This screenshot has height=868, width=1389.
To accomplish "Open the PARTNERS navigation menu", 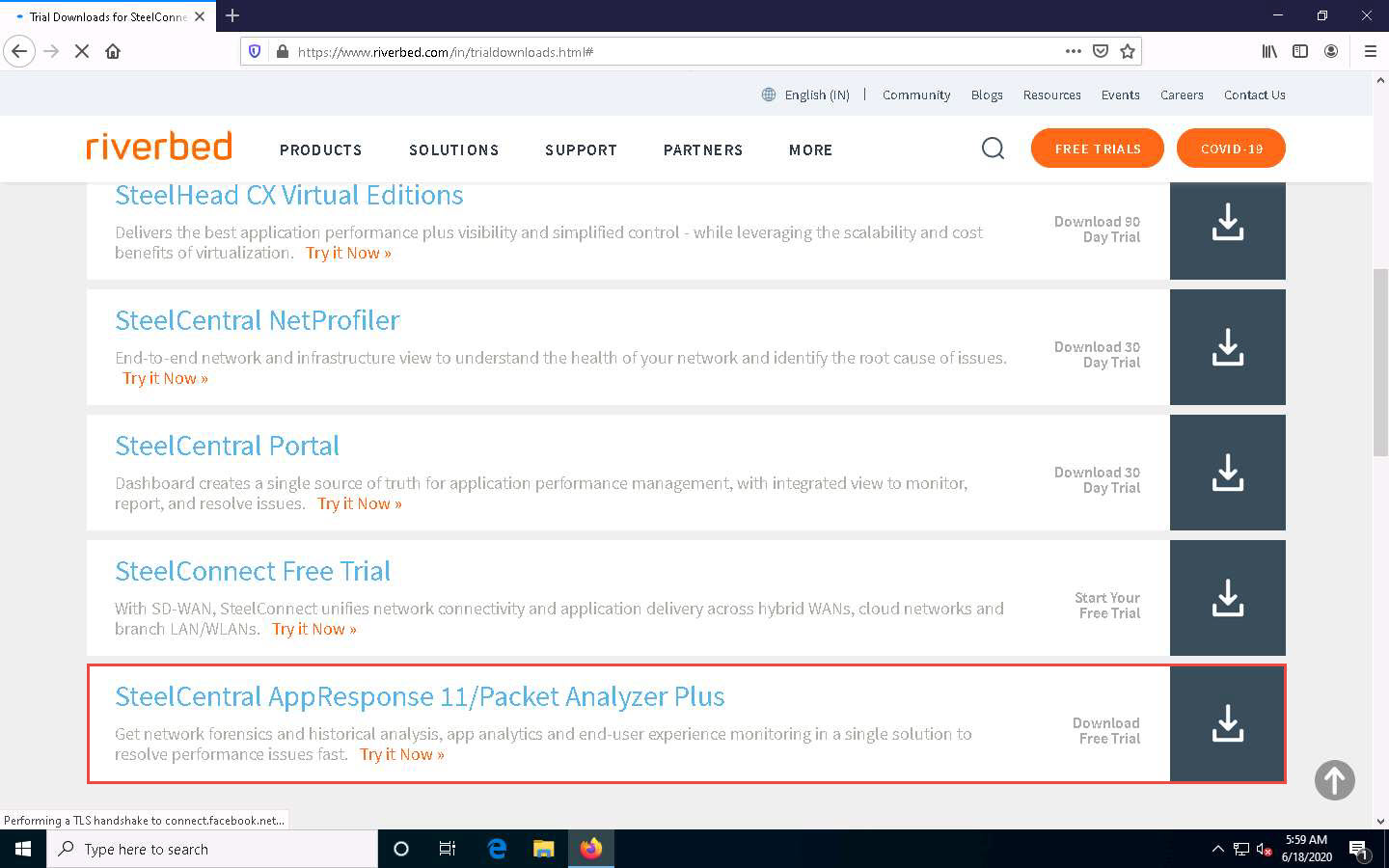I will click(703, 149).
